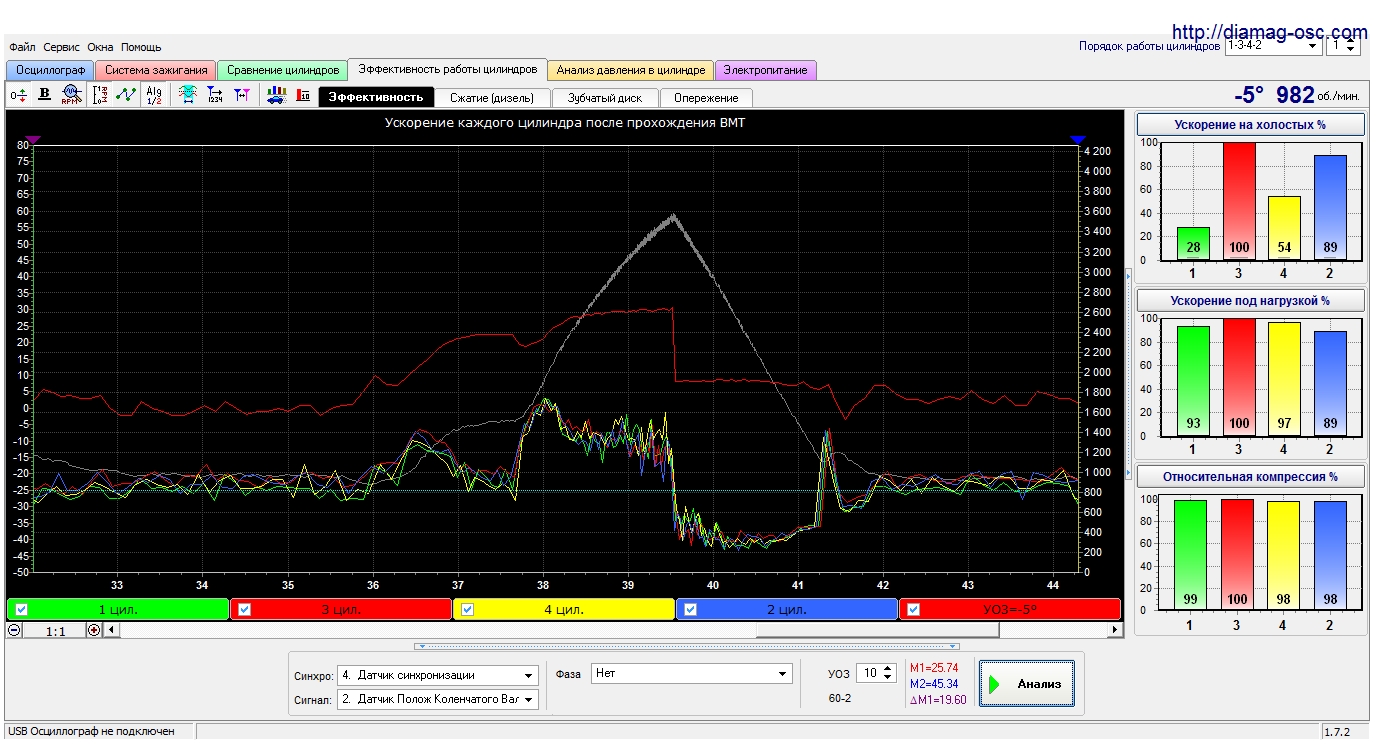Click the "ΔM1=19.60" readout
The width and height of the screenshot is (1382, 744).
(938, 700)
